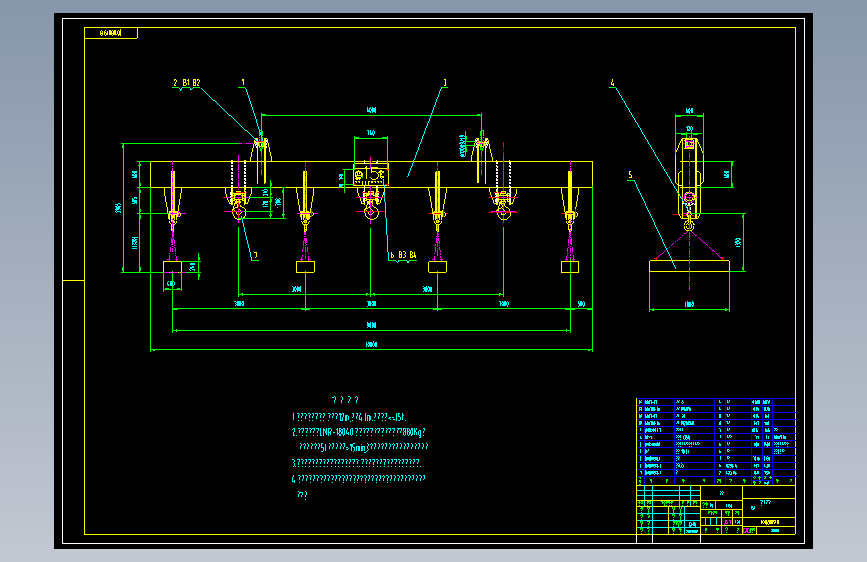Click note 1 ending with "<=15t"
Screen dimensions: 867x562
tap(349, 417)
